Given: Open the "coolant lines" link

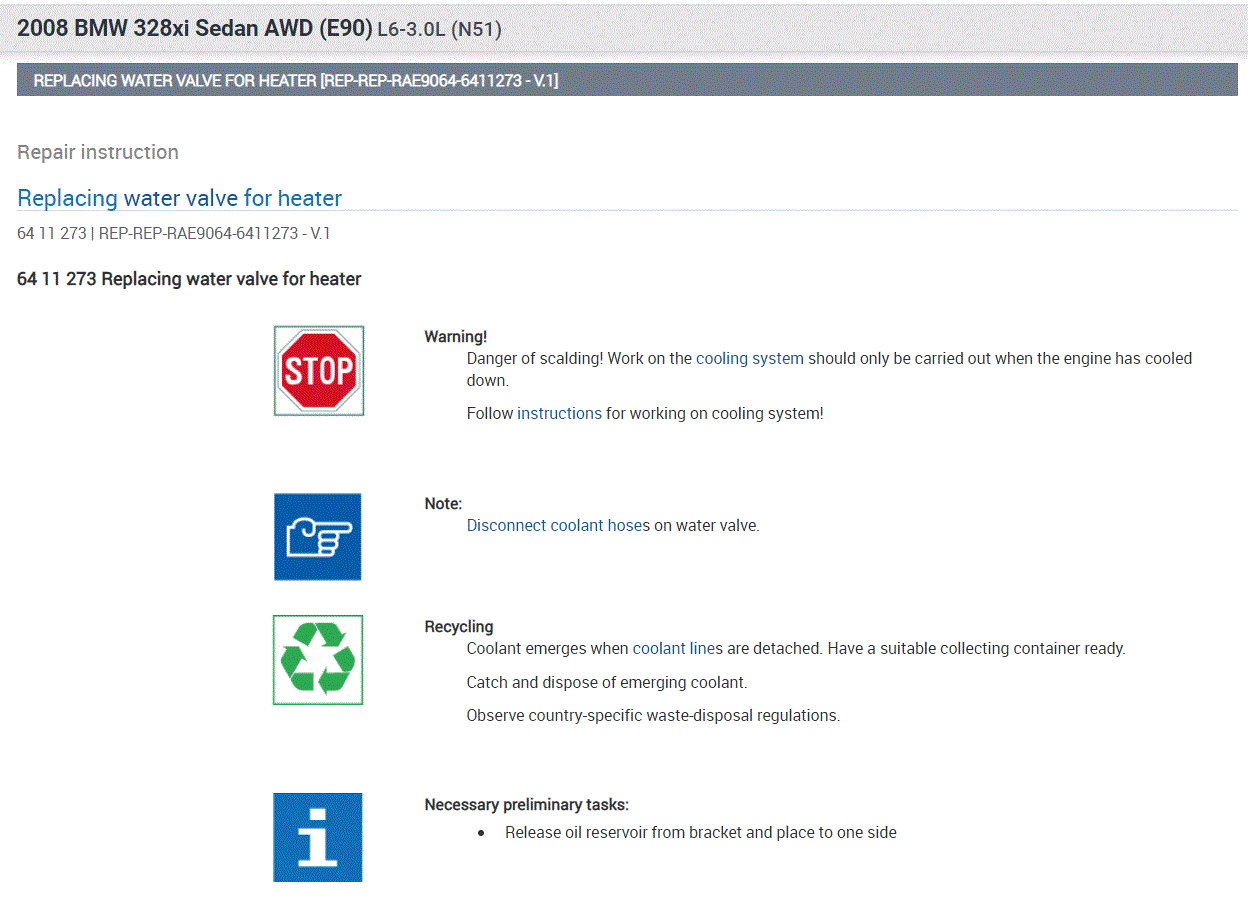Looking at the screenshot, I should 677,648.
